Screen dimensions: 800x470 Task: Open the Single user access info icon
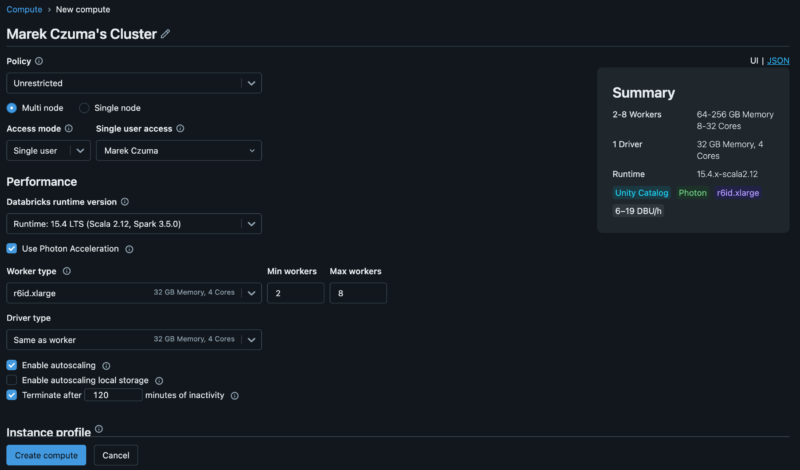pyautogui.click(x=180, y=129)
